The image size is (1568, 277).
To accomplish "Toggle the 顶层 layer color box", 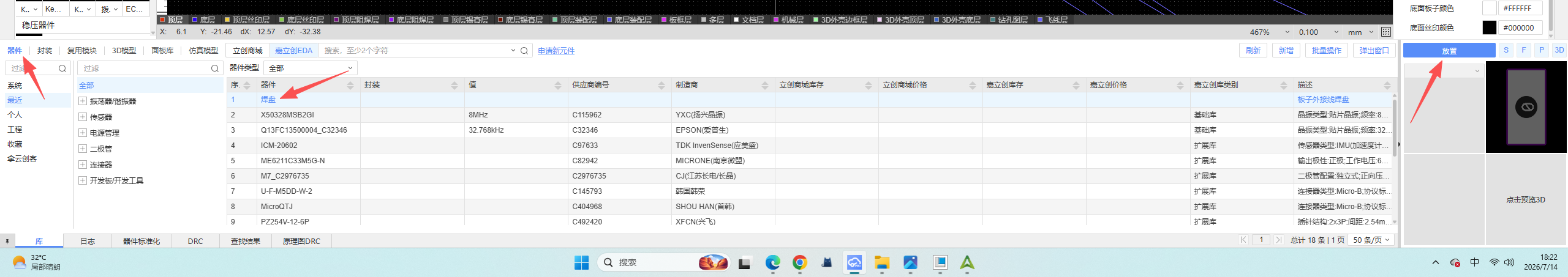I will tap(162, 20).
